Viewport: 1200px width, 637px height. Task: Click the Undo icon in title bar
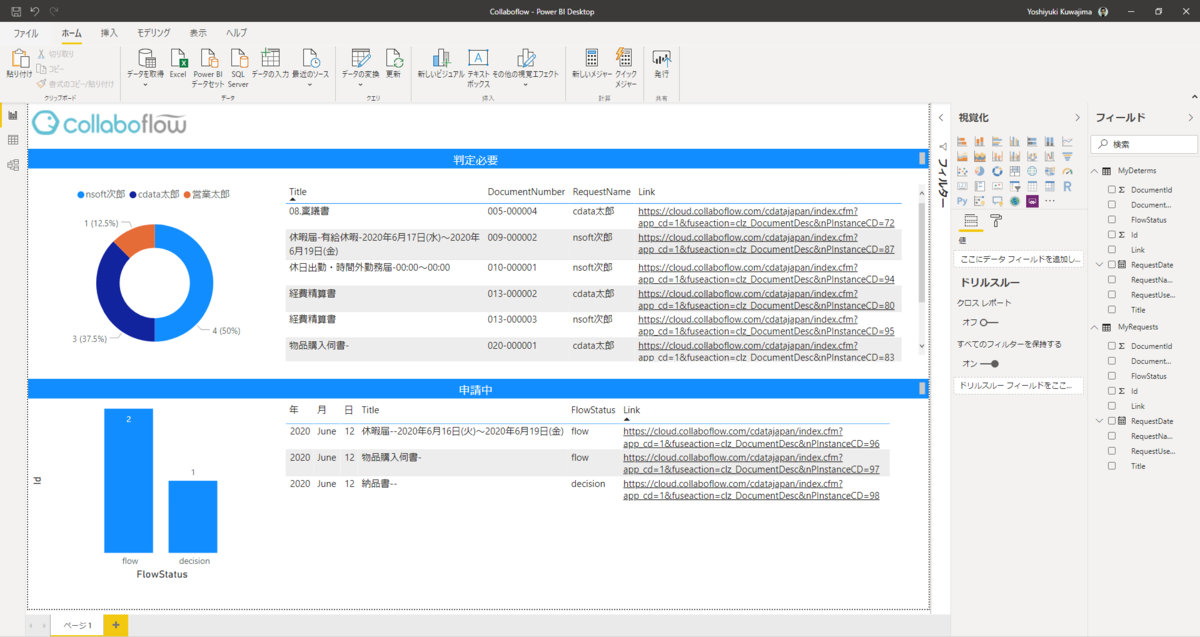coord(35,11)
